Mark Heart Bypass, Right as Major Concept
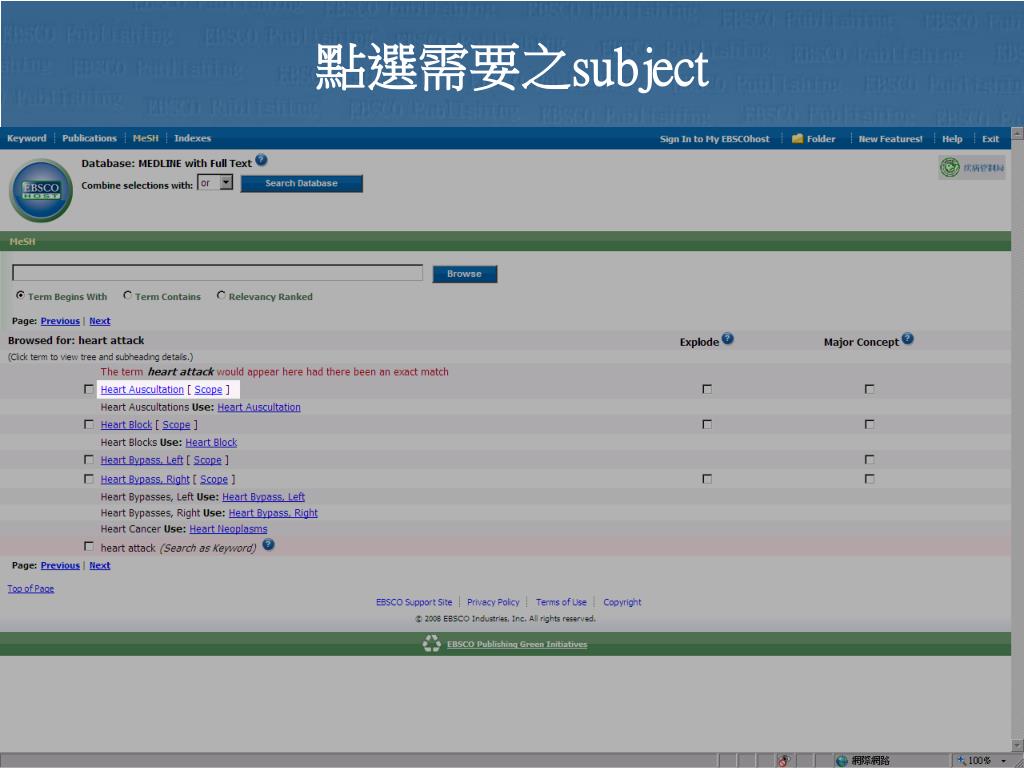The width and height of the screenshot is (1024, 768). pyautogui.click(x=869, y=479)
